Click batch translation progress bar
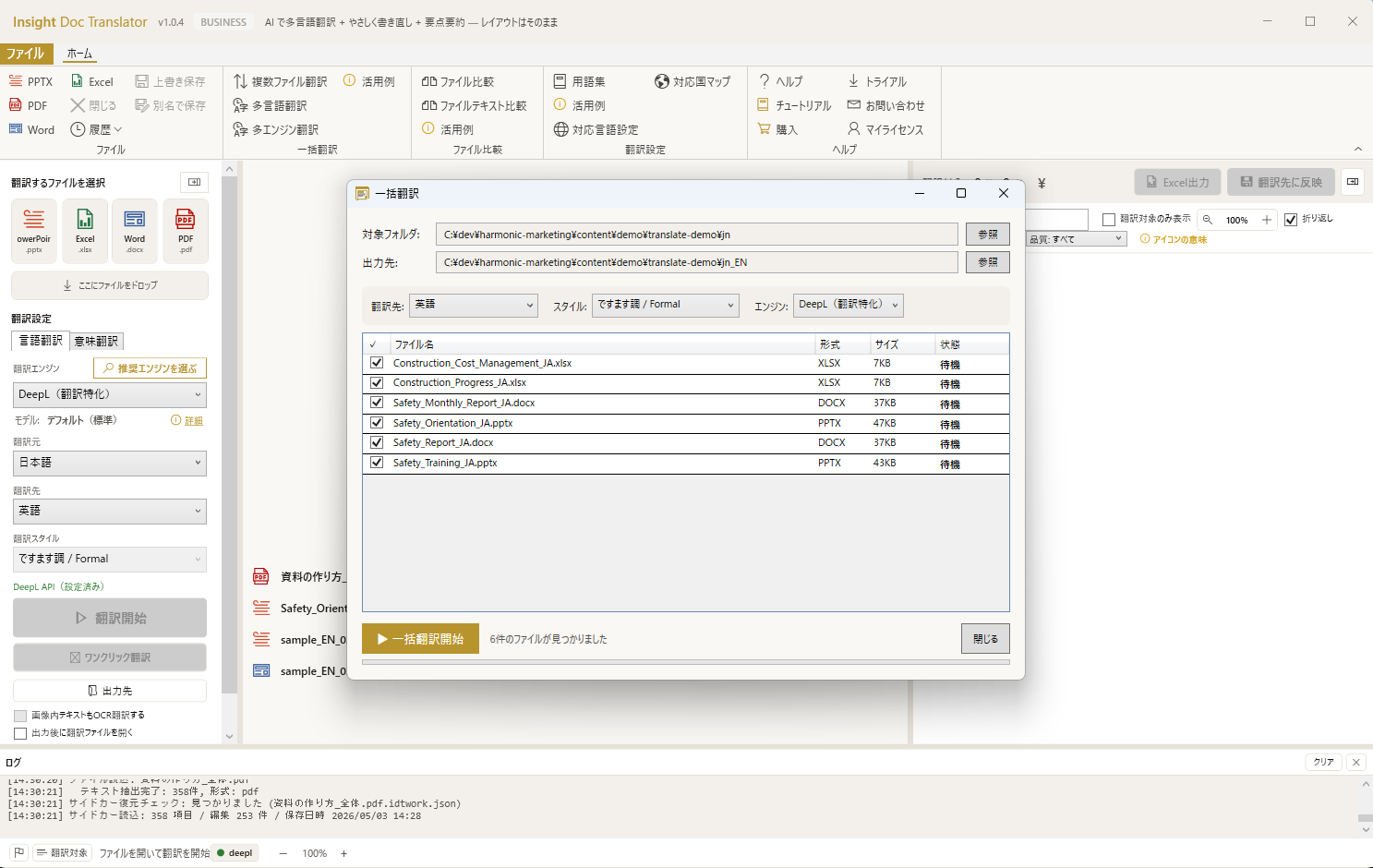This screenshot has width=1373, height=868. point(686,662)
